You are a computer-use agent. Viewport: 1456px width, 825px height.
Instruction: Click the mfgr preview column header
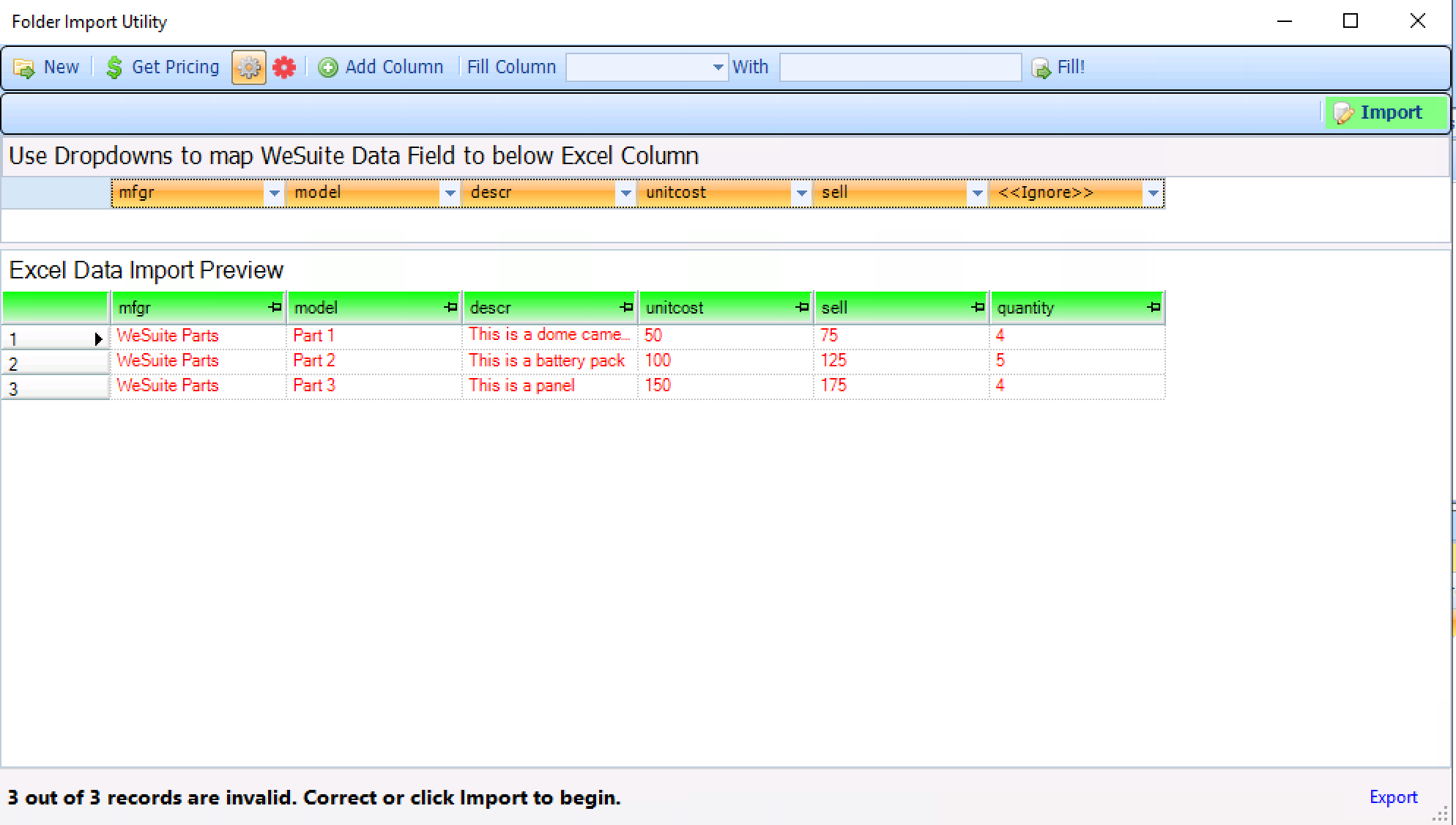click(198, 308)
